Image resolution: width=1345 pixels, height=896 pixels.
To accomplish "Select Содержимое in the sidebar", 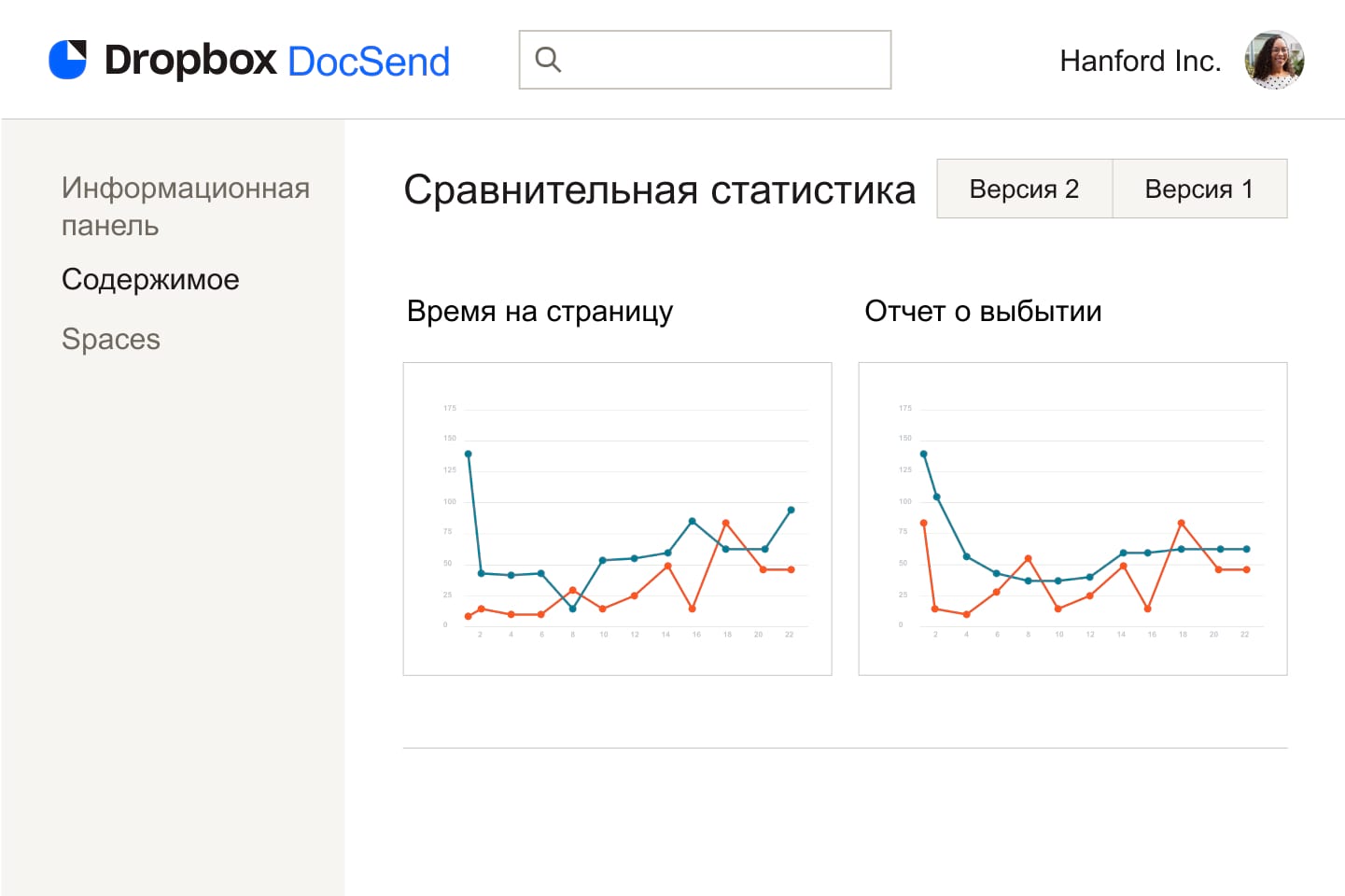I will pos(150,279).
